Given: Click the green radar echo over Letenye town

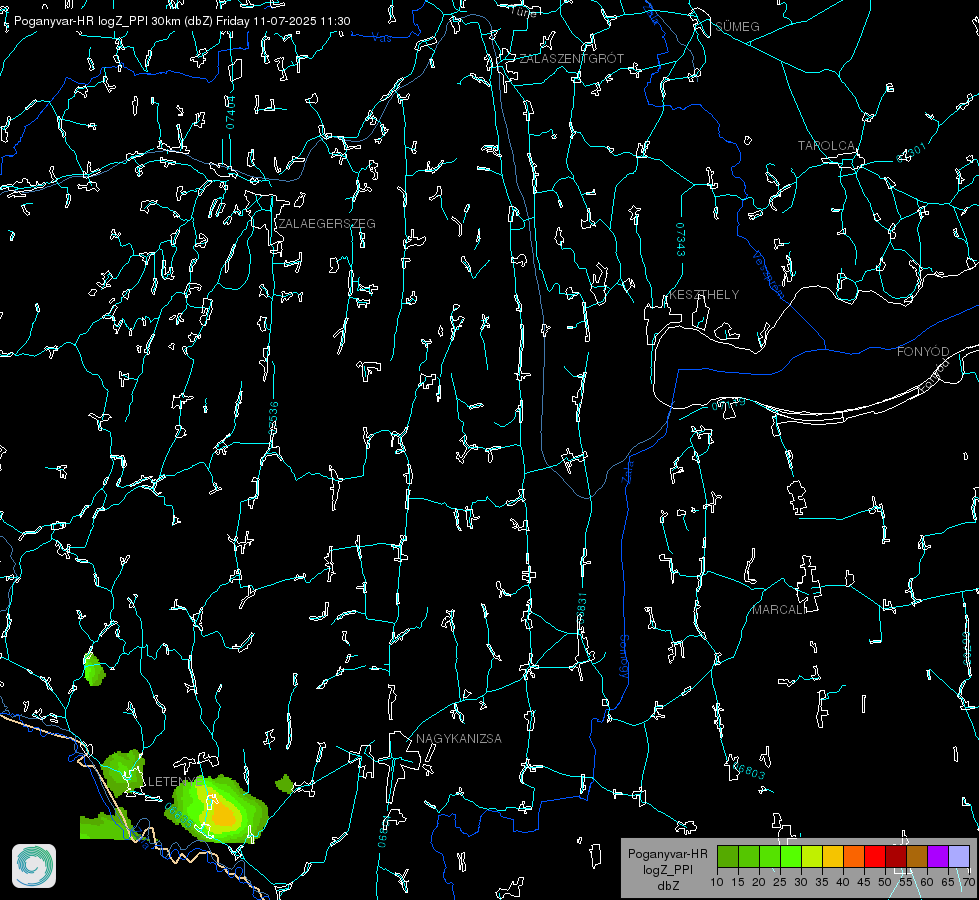Looking at the screenshot, I should 122,773.
